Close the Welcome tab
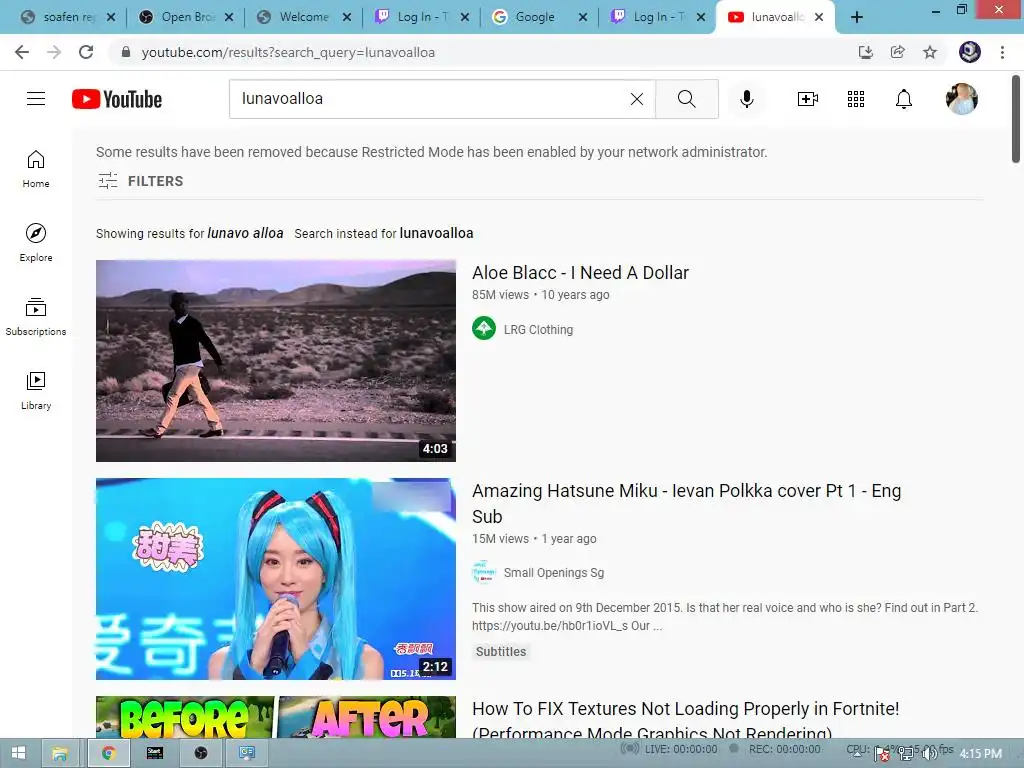The width and height of the screenshot is (1024, 768). (x=347, y=17)
